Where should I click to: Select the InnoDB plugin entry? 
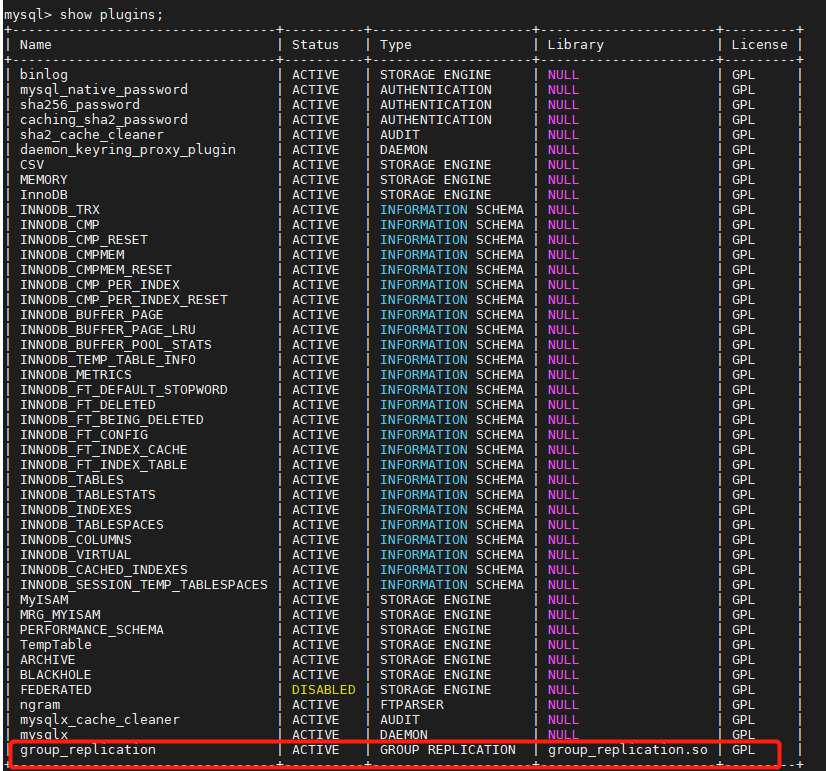click(x=43, y=194)
